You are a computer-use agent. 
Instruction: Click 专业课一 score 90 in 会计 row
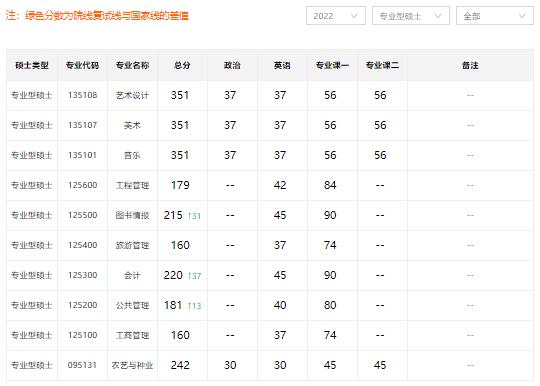click(330, 275)
